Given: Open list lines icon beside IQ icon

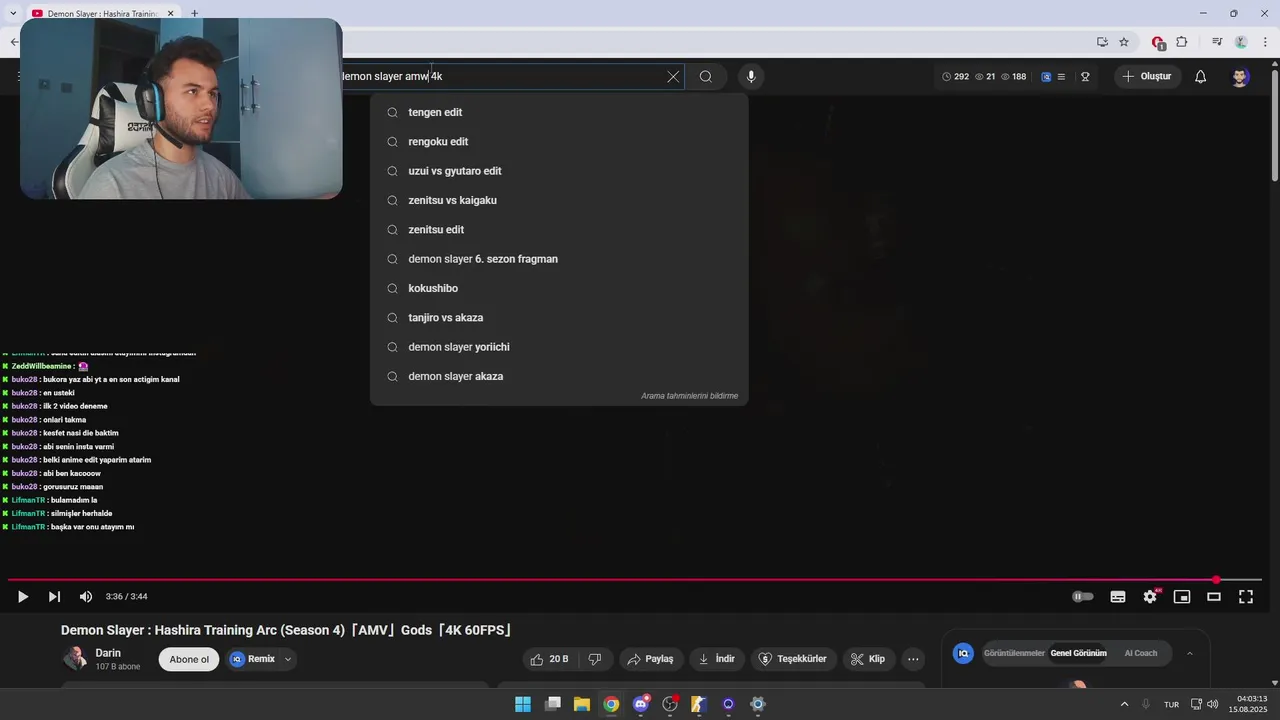Looking at the screenshot, I should click(x=1061, y=76).
